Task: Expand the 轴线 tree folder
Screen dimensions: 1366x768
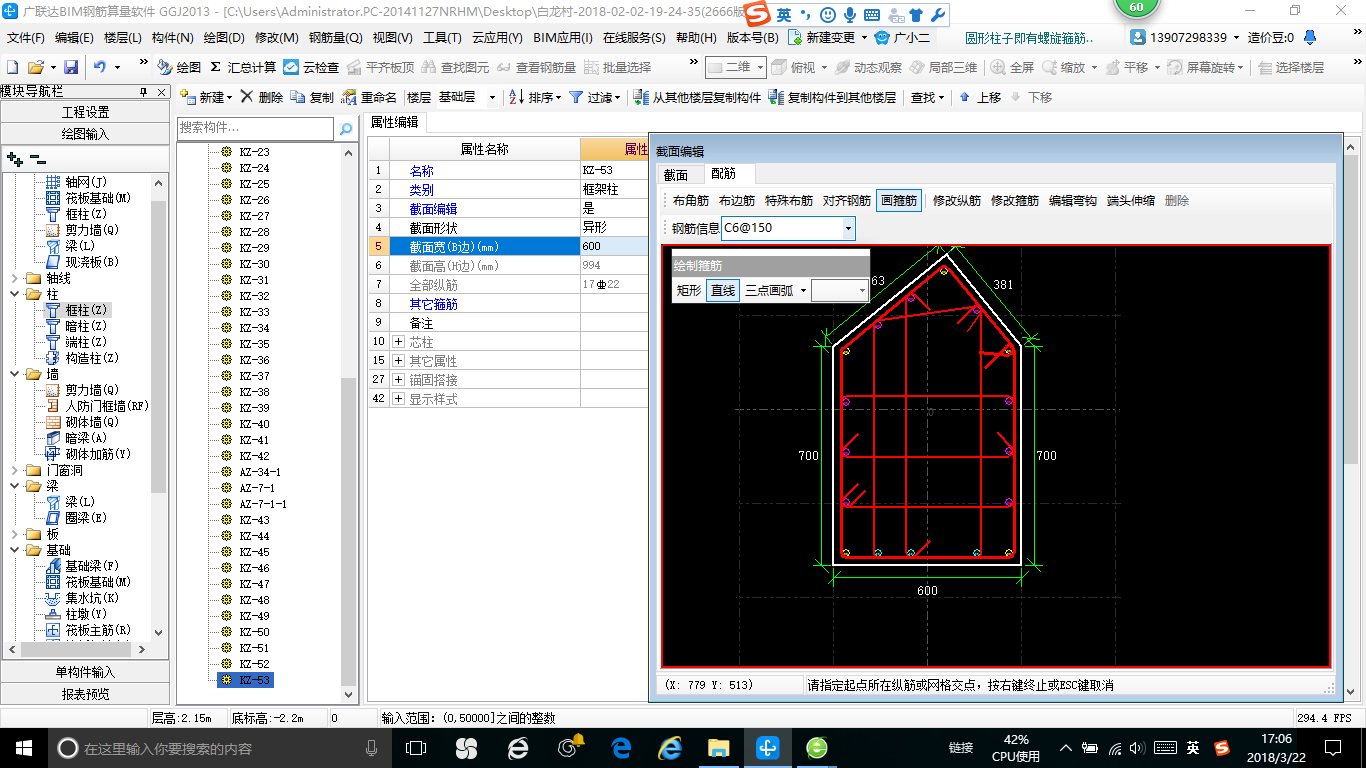Action: coord(13,278)
